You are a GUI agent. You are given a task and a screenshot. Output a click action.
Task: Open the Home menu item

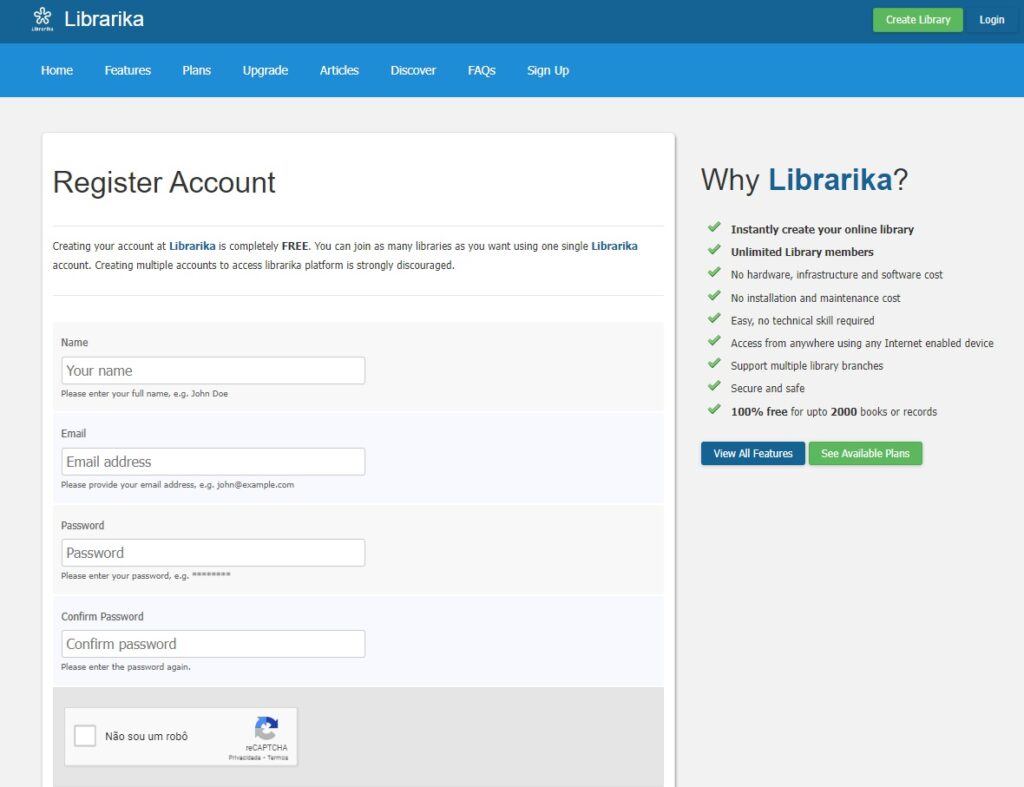(57, 71)
